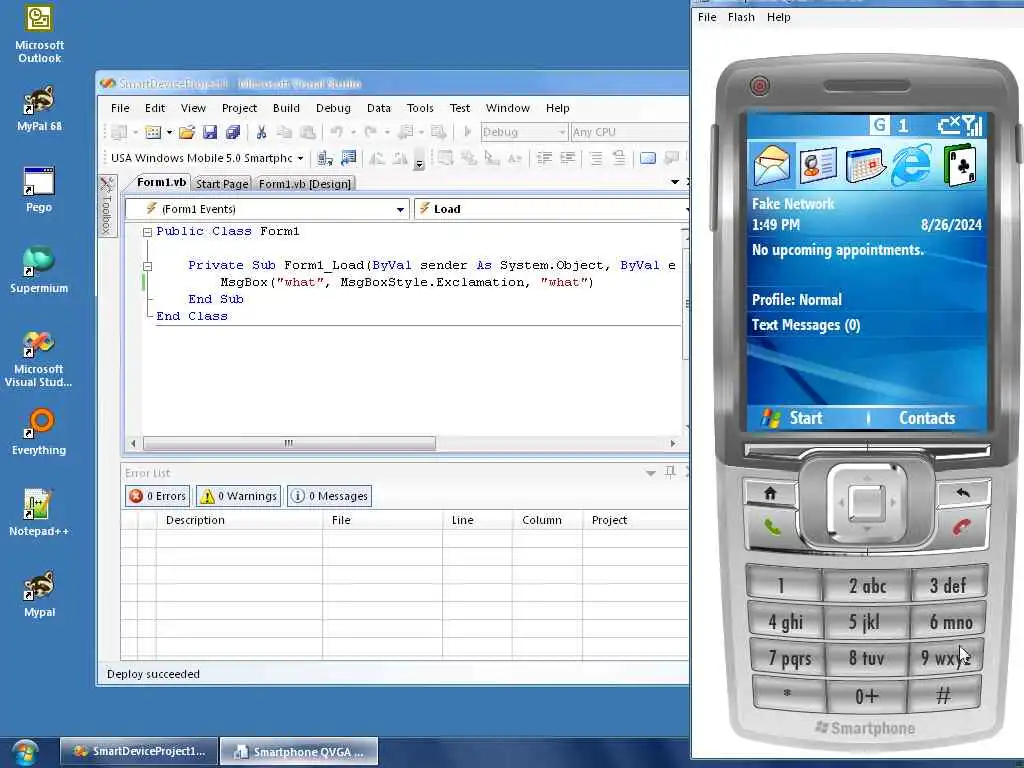1024x768 pixels.
Task: Open the active files dropdown beside document tabs
Action: click(x=675, y=182)
